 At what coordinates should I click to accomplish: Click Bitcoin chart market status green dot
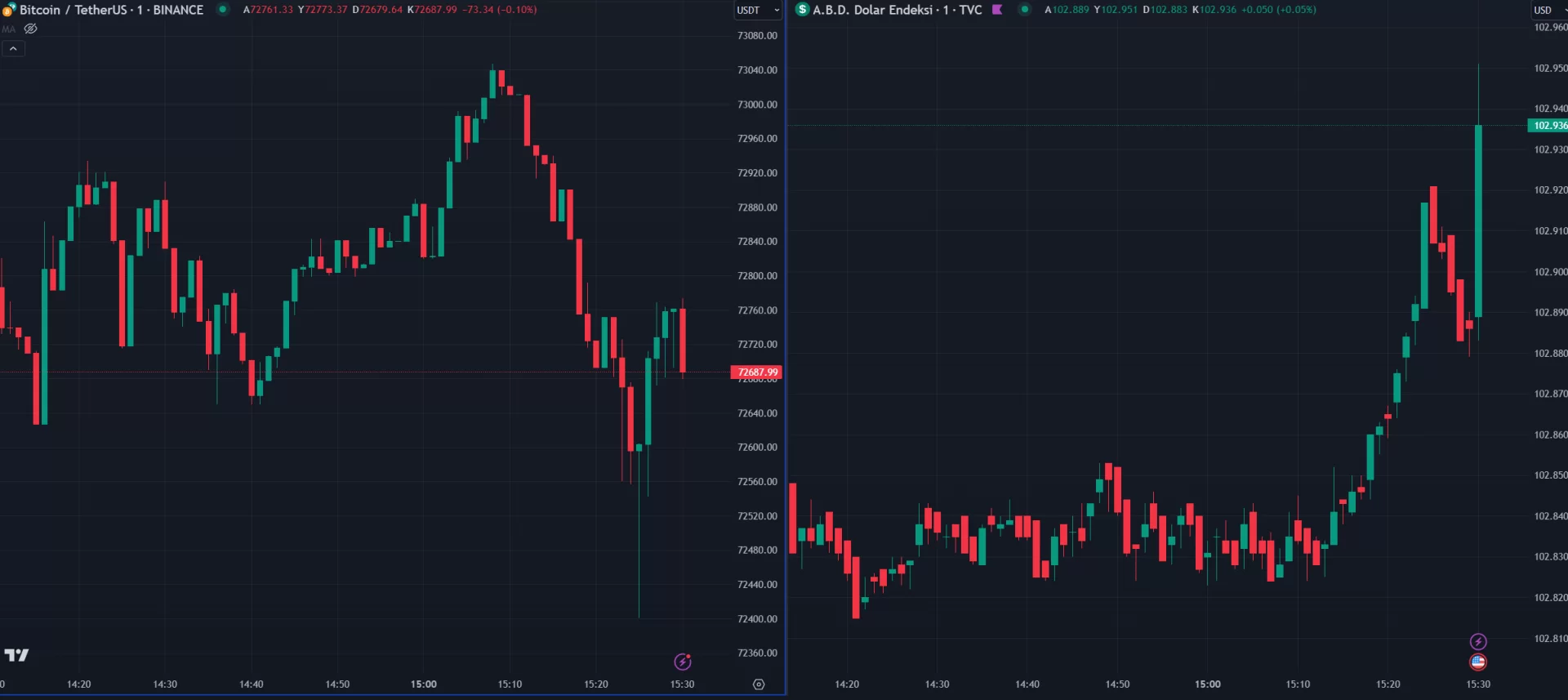point(222,10)
